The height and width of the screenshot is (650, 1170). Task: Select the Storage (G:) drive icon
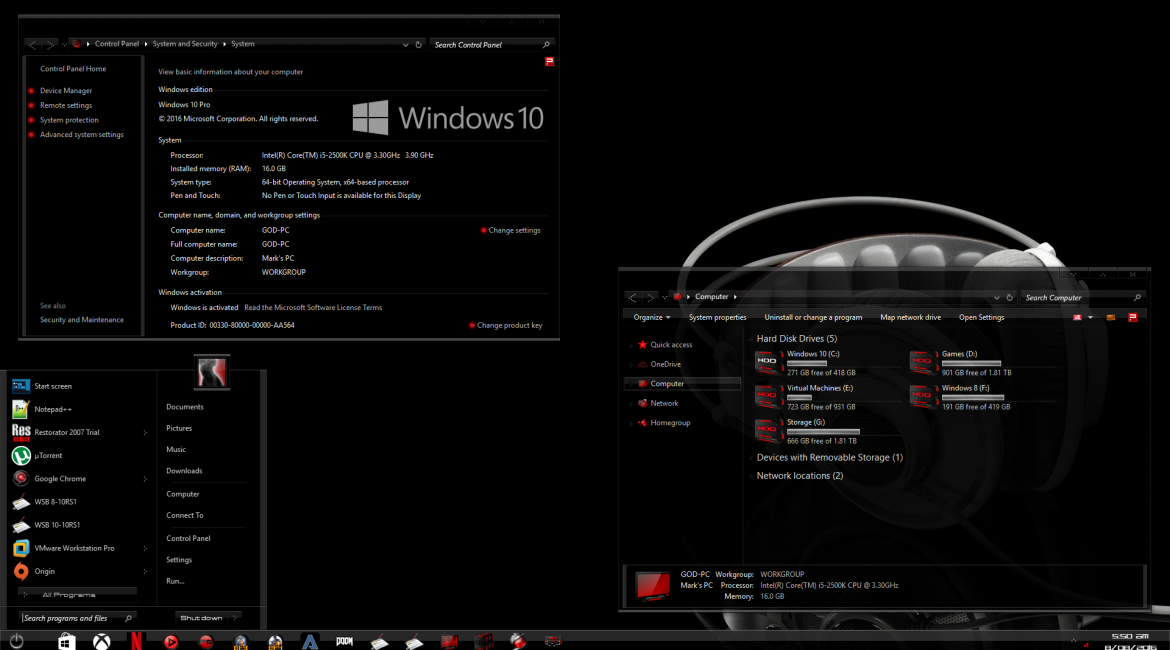click(768, 431)
